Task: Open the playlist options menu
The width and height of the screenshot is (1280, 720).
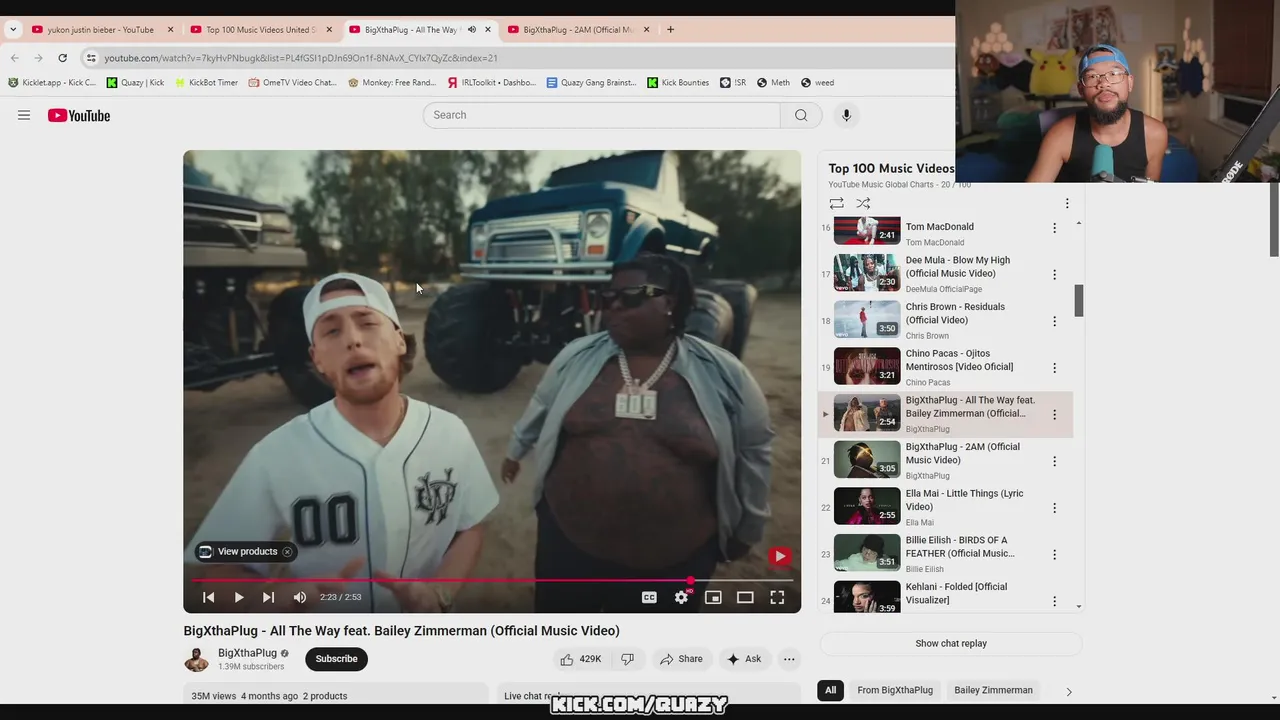Action: 1067,203
